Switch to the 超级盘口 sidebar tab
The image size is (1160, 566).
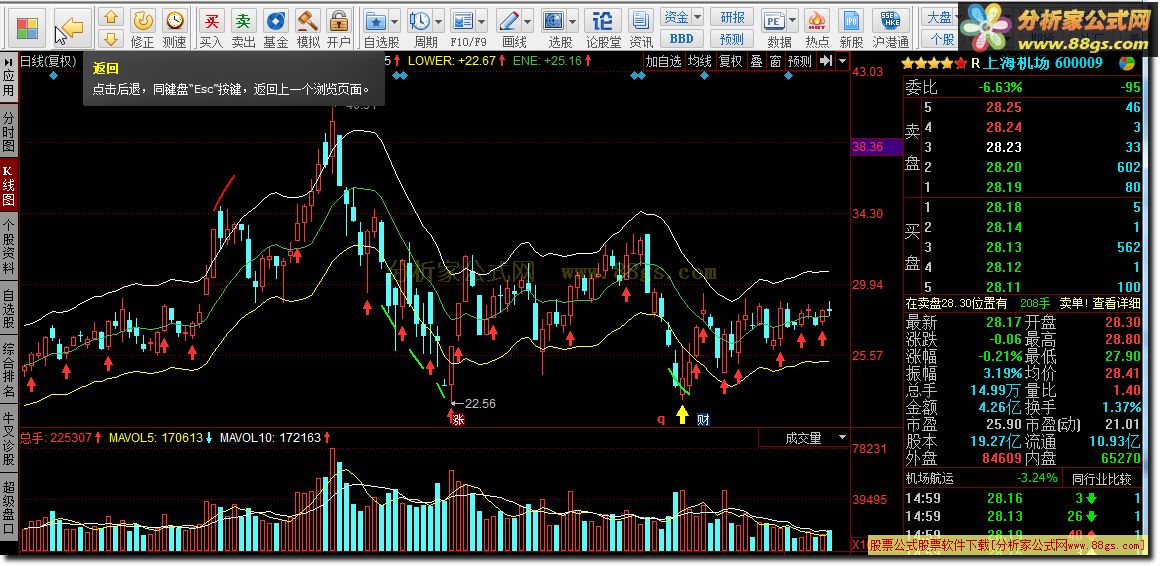(9, 508)
